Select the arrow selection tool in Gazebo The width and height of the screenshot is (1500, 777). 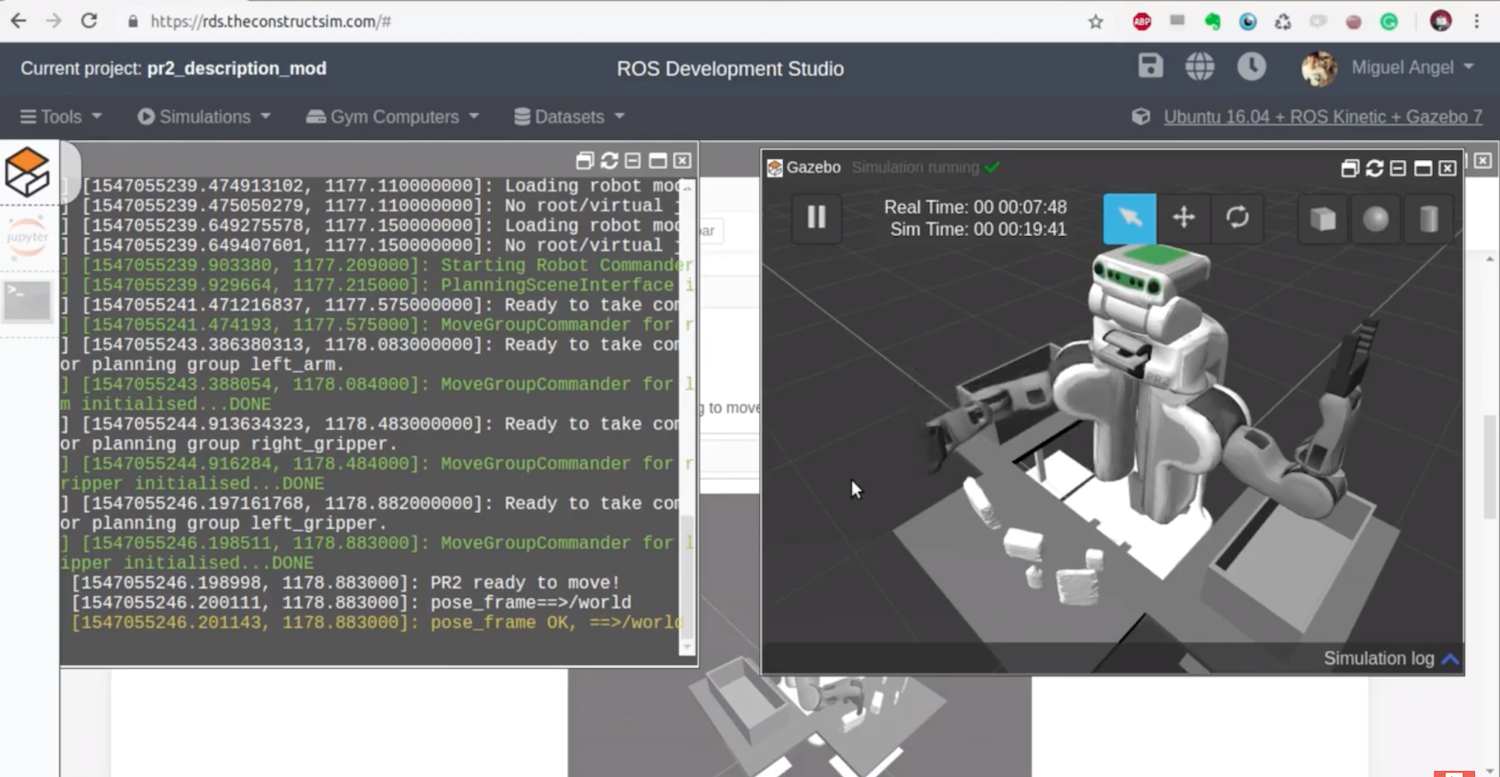click(1129, 218)
